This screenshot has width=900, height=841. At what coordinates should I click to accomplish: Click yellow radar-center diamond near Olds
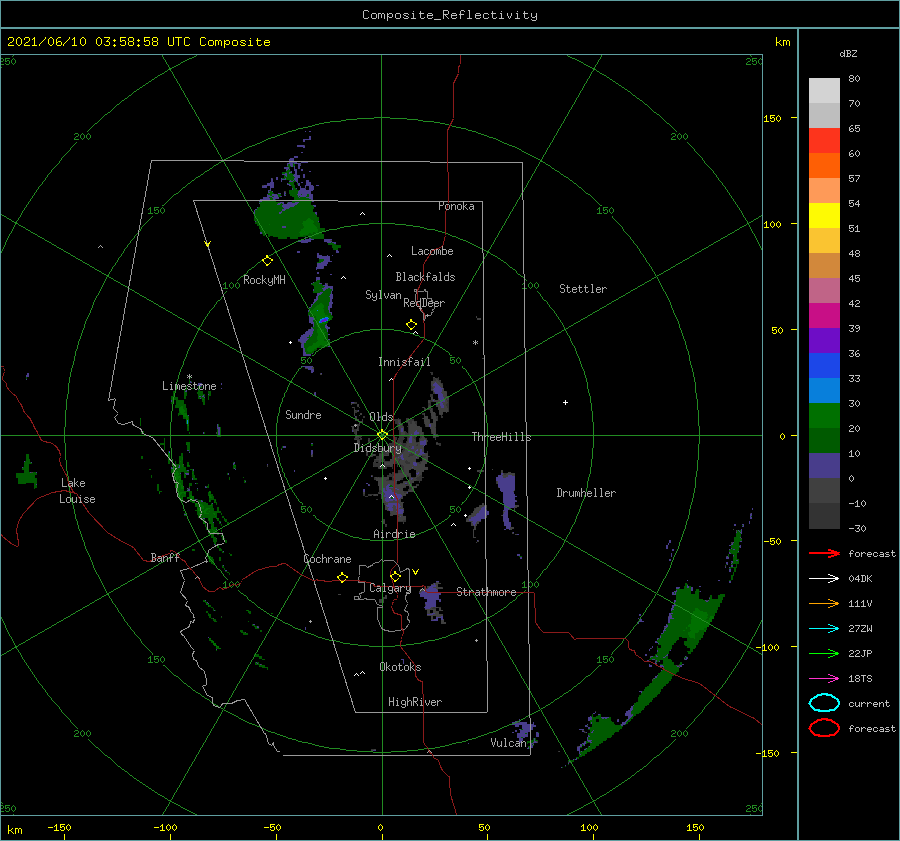pos(382,435)
